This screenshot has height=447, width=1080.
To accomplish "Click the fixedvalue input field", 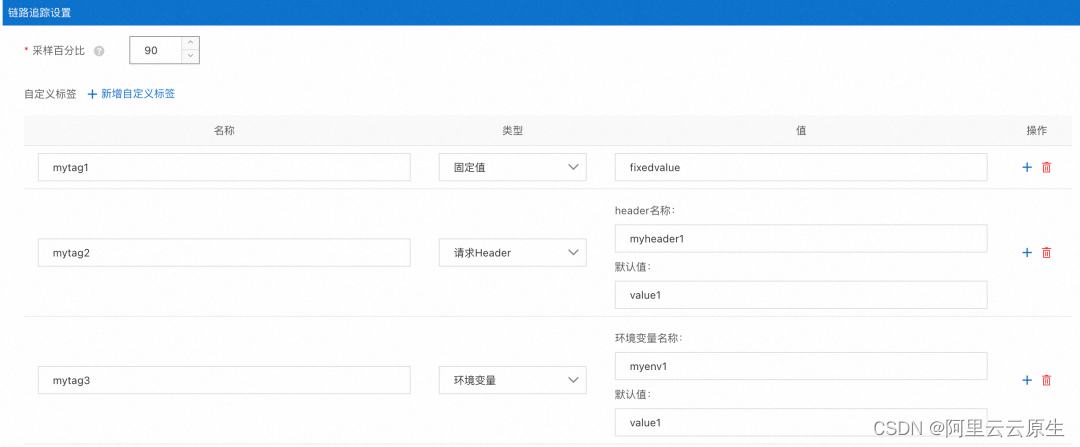I will pos(801,167).
